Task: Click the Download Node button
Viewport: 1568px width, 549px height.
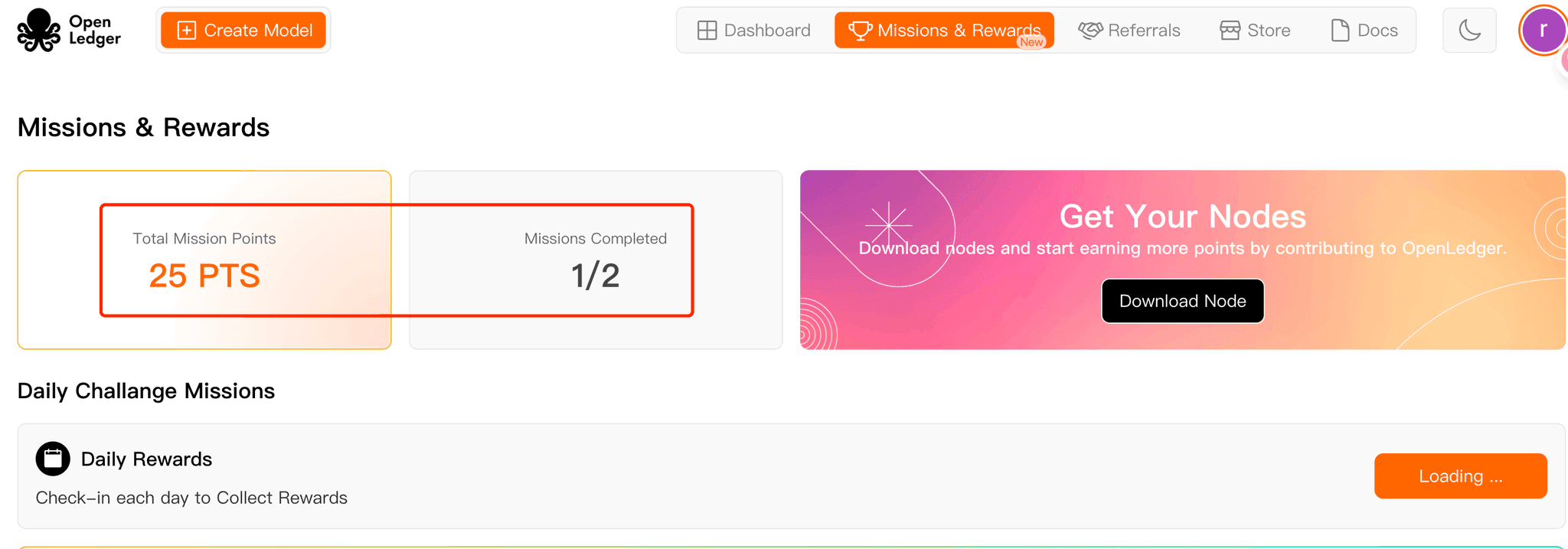Action: (x=1182, y=301)
